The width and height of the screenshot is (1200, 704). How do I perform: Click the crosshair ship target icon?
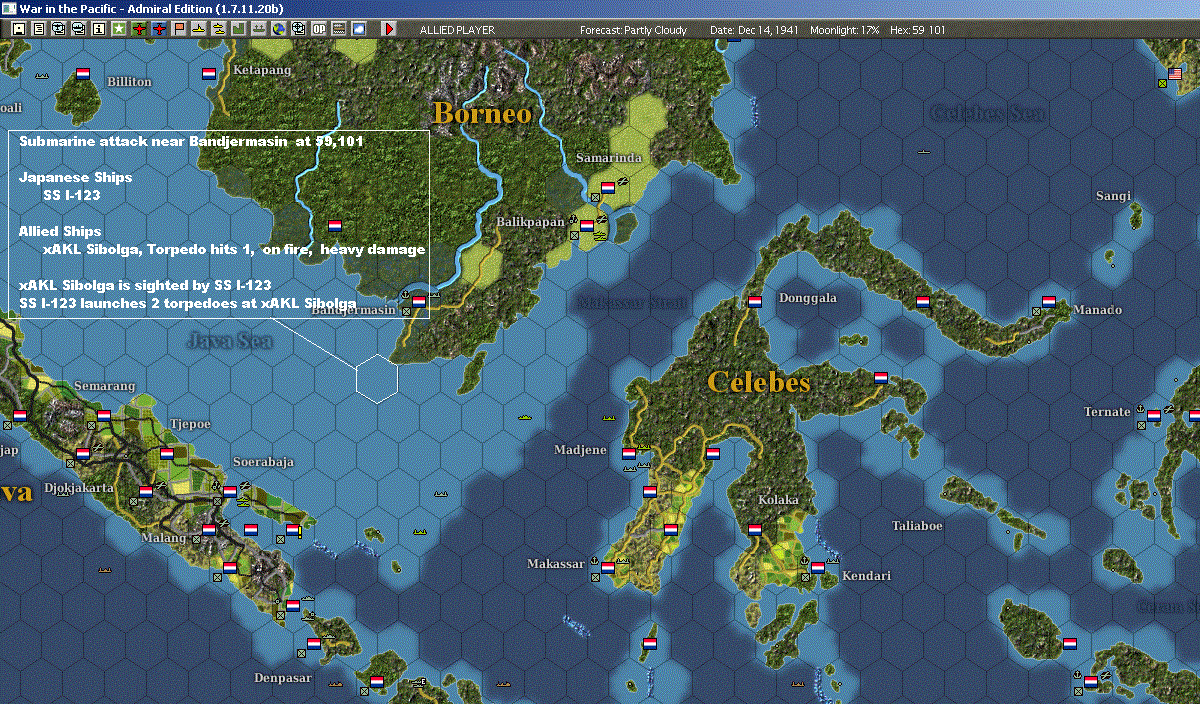point(298,29)
